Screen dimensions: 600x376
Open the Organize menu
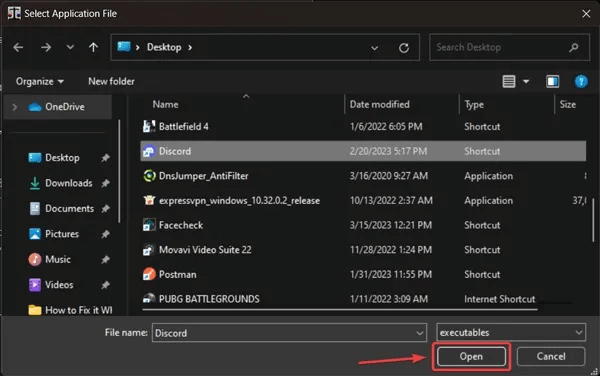coord(40,81)
